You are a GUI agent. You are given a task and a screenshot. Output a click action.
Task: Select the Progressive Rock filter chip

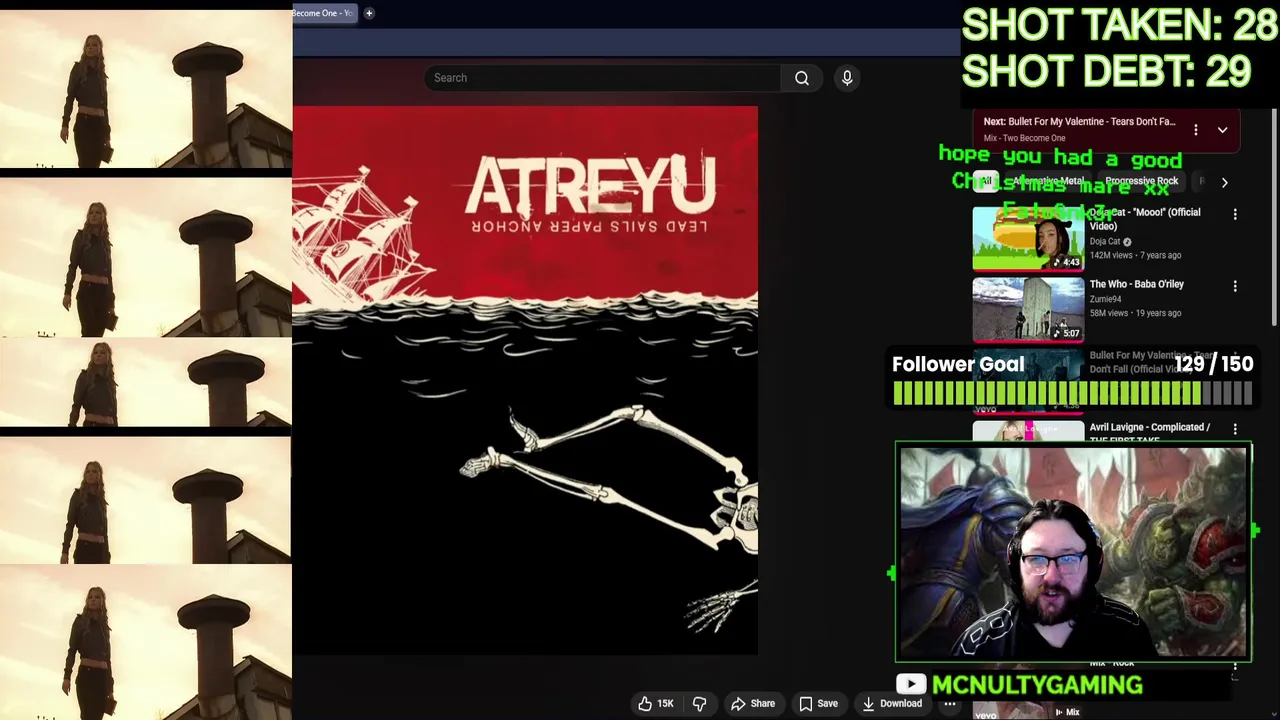[1141, 181]
